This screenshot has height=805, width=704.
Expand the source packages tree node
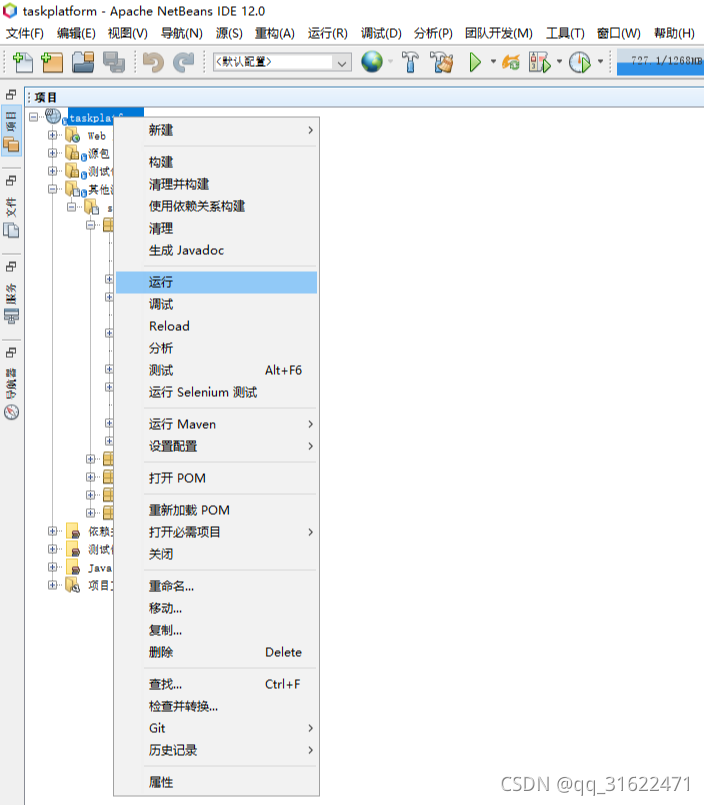click(x=52, y=153)
